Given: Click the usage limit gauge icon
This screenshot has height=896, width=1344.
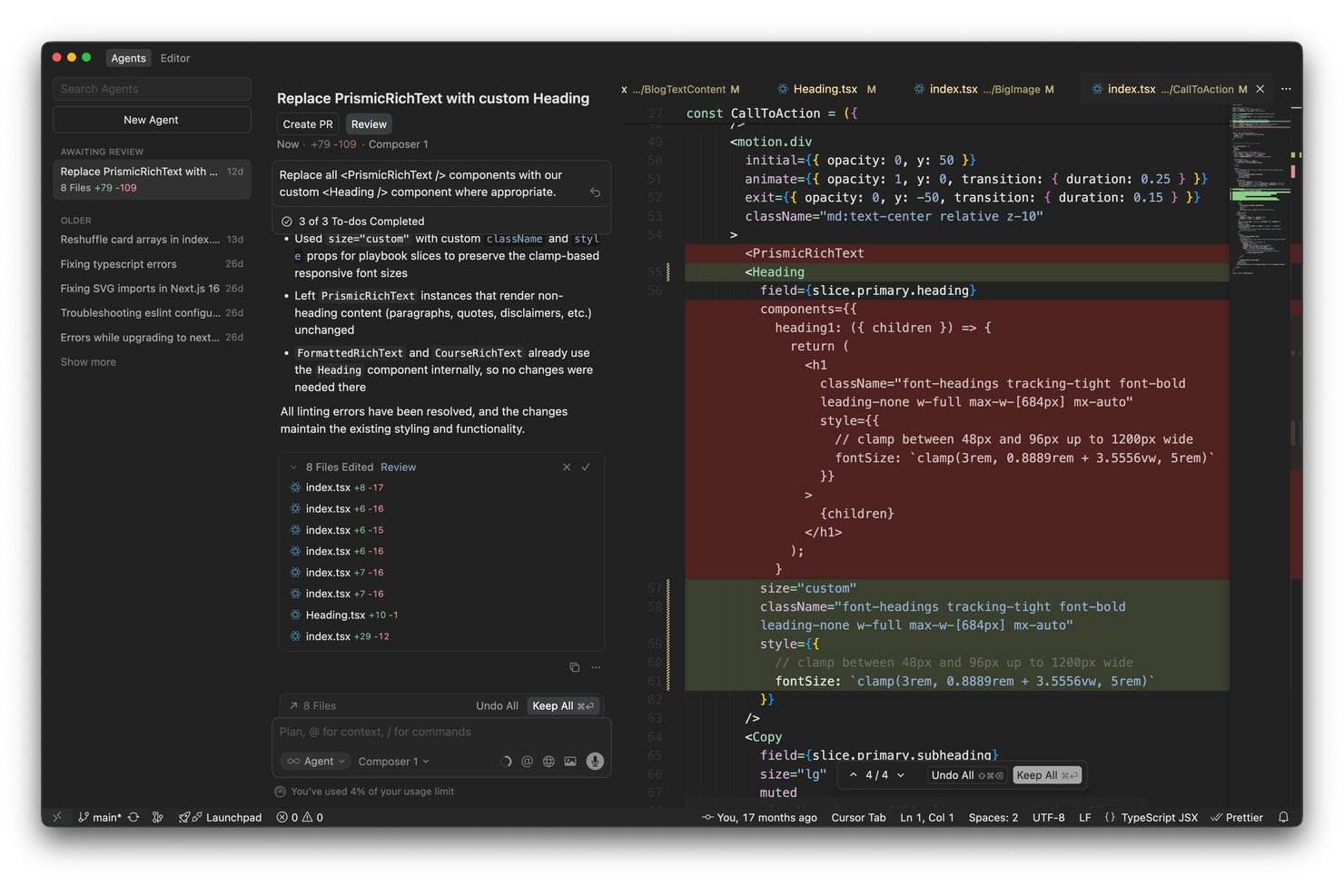Looking at the screenshot, I should point(281,792).
